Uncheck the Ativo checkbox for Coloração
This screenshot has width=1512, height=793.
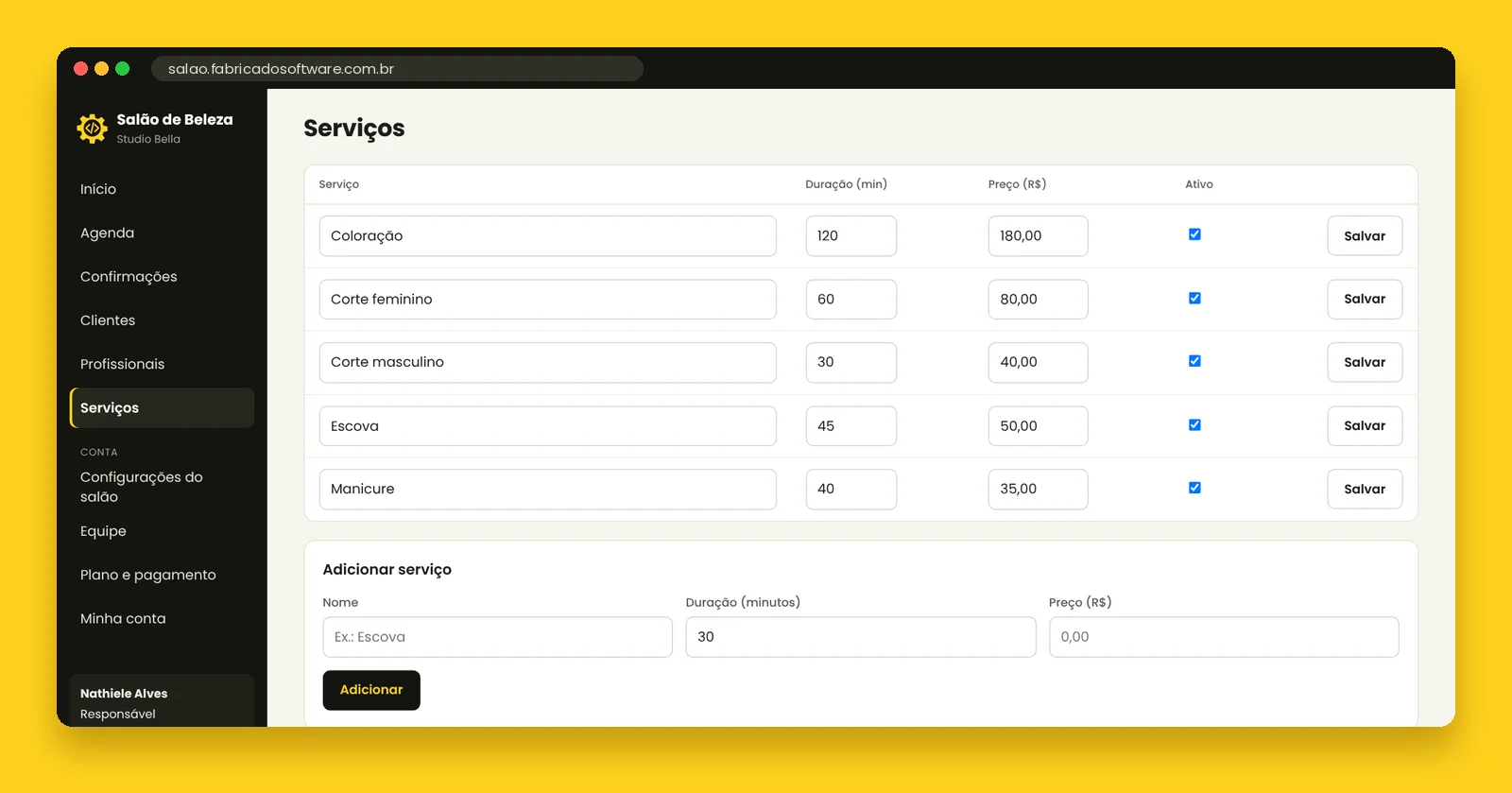pos(1194,234)
